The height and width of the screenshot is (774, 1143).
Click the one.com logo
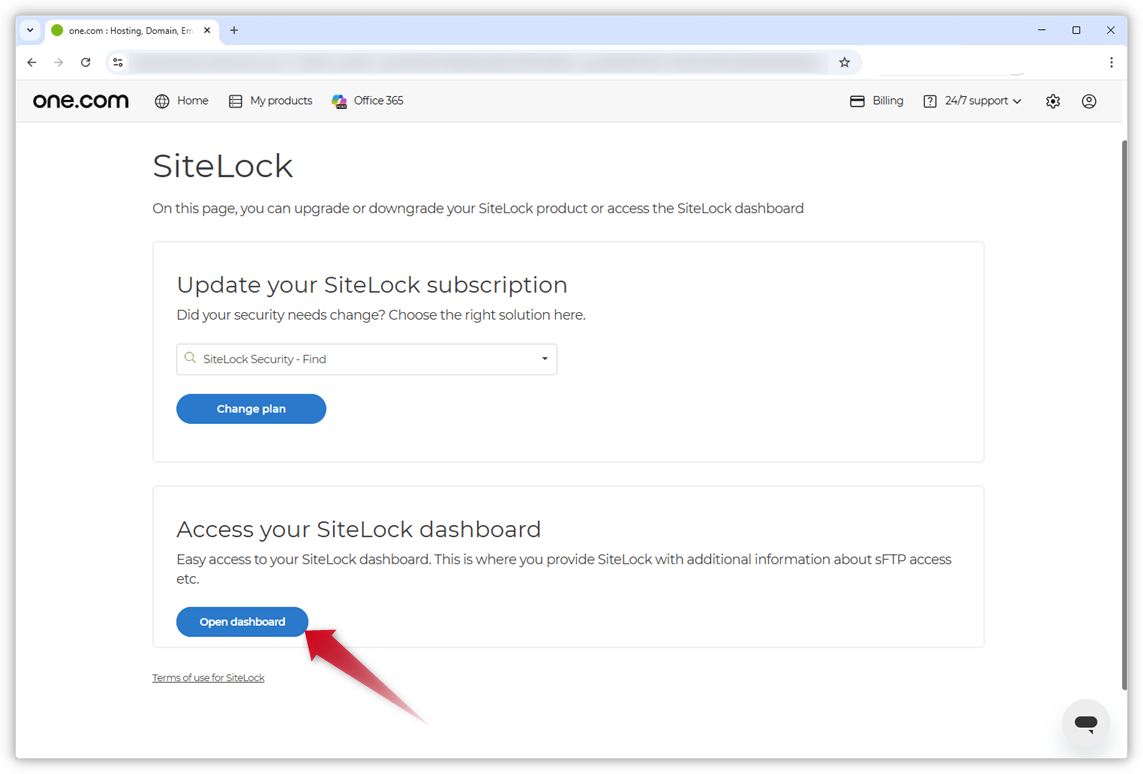point(80,100)
